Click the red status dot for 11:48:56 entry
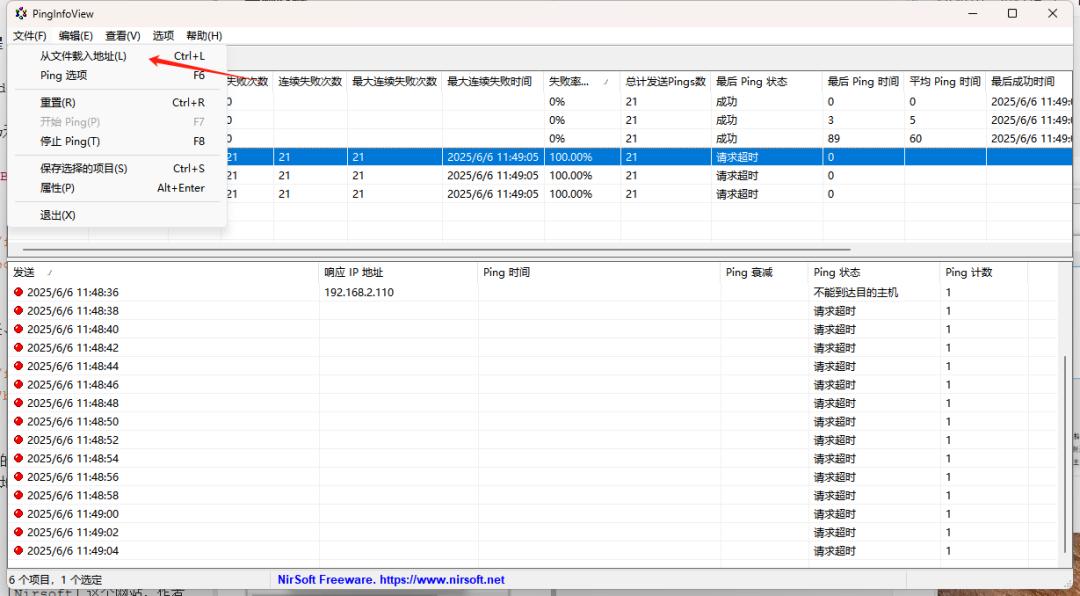The width and height of the screenshot is (1080, 596). tap(19, 477)
